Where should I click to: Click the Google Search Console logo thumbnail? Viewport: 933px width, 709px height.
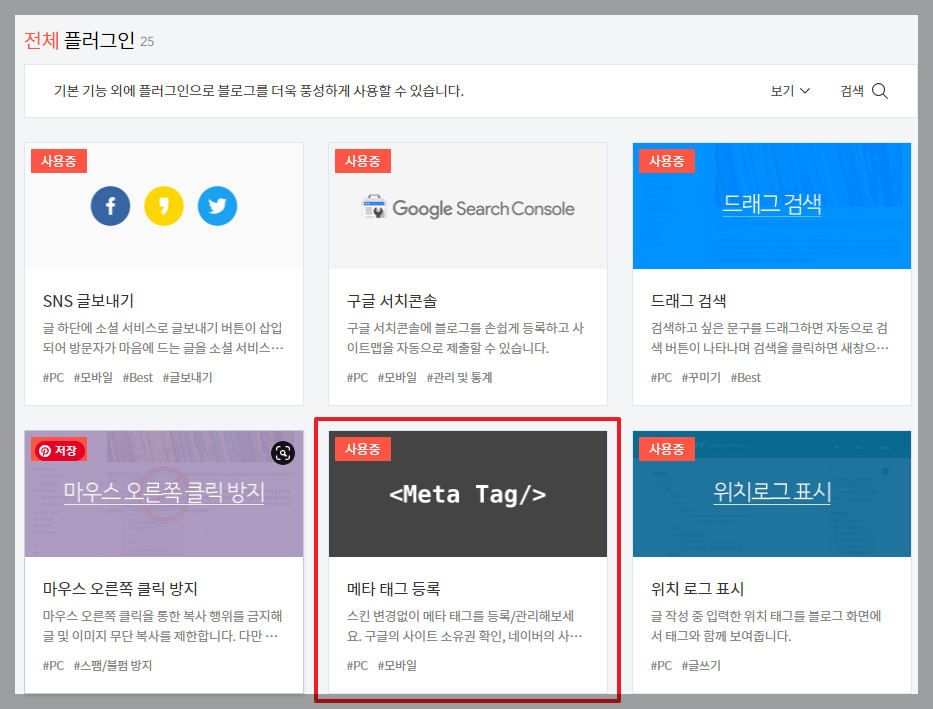coord(467,207)
